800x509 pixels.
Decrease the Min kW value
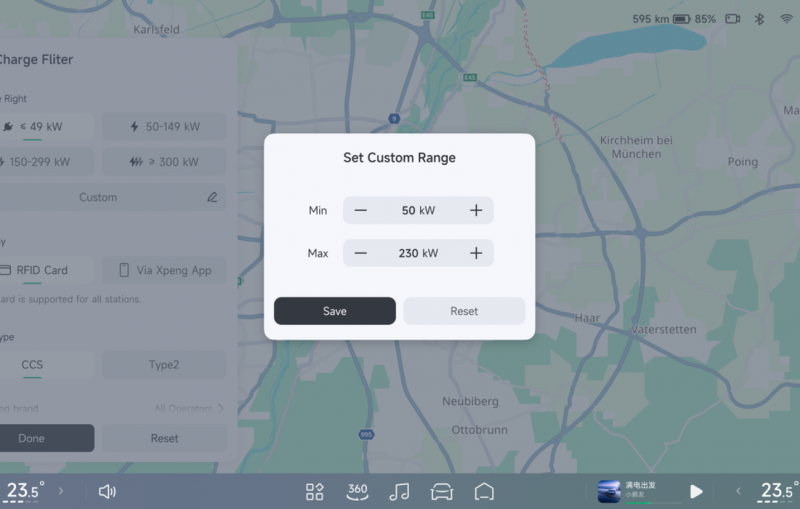(x=361, y=211)
